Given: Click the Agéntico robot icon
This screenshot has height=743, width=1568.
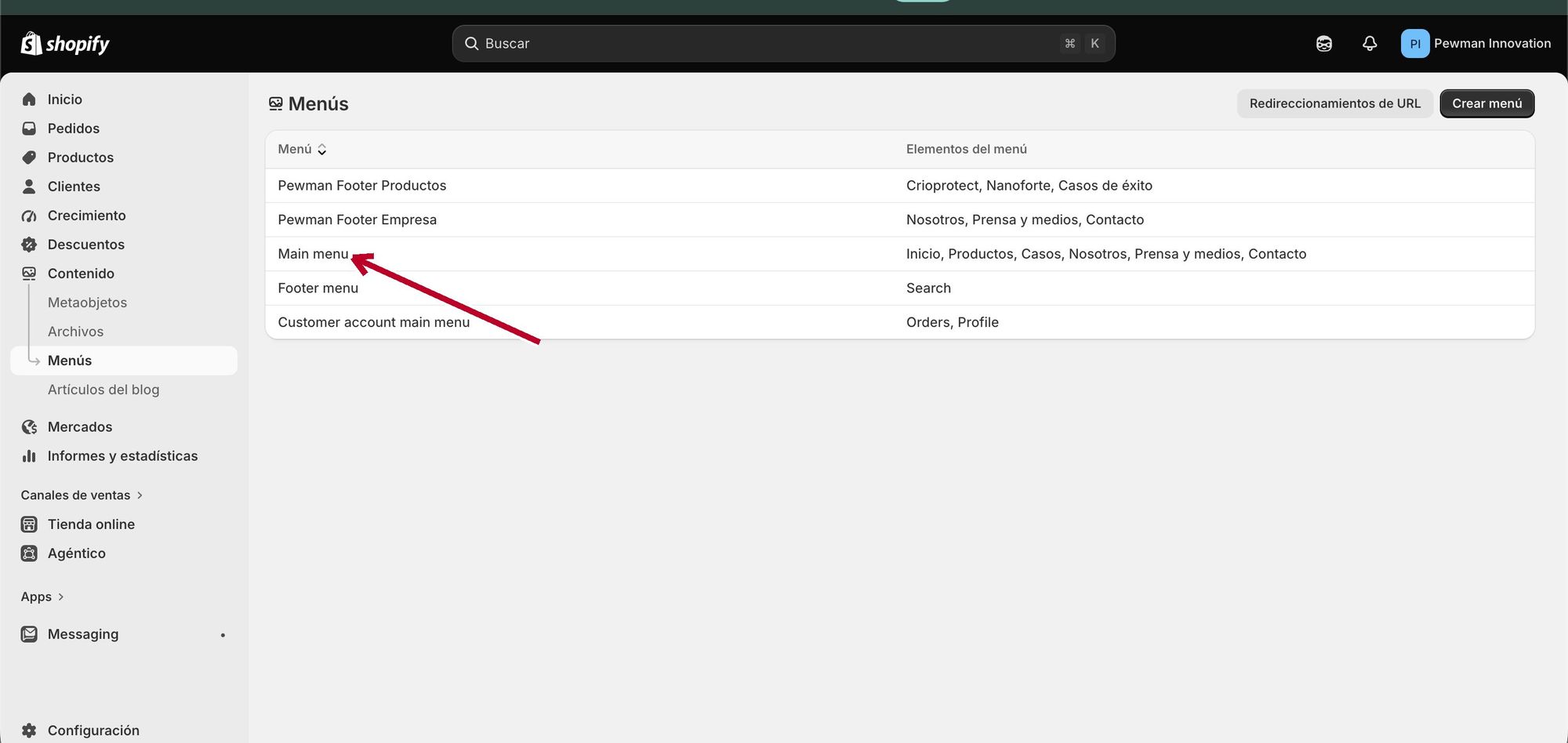Looking at the screenshot, I should (x=29, y=553).
